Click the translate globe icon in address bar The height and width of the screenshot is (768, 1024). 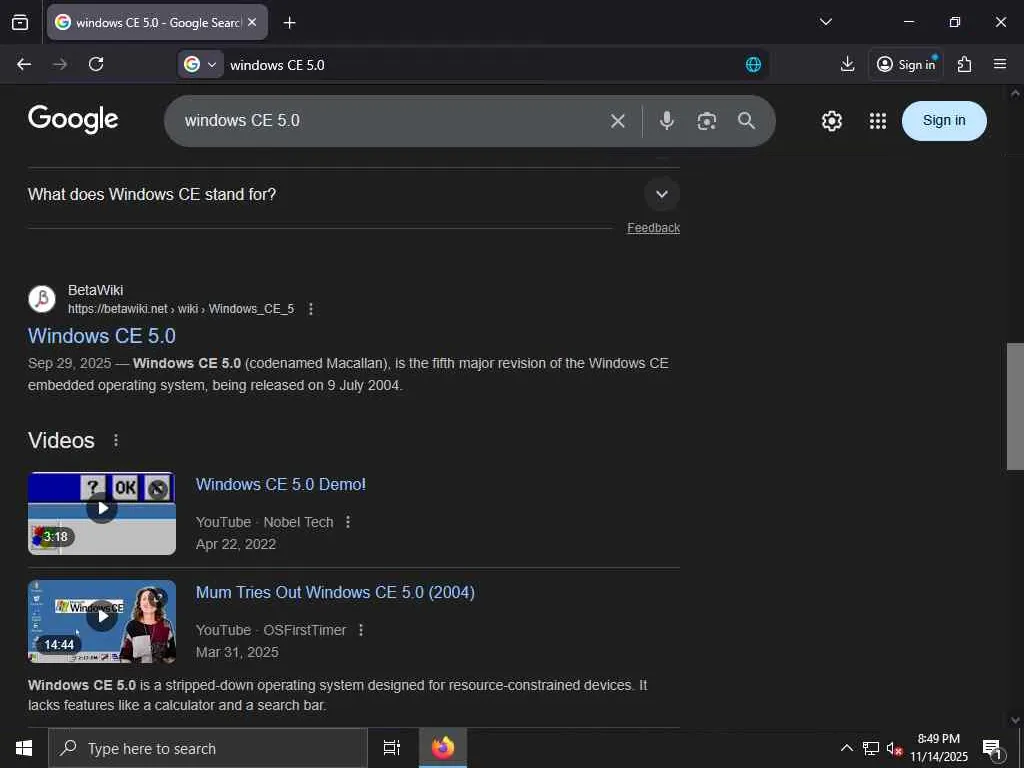pos(753,64)
